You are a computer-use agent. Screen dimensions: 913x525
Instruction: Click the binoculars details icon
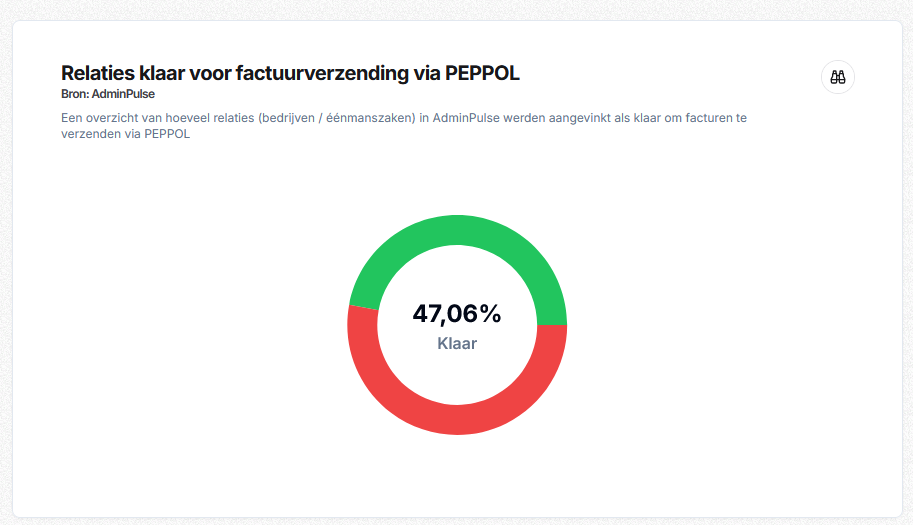(x=838, y=77)
